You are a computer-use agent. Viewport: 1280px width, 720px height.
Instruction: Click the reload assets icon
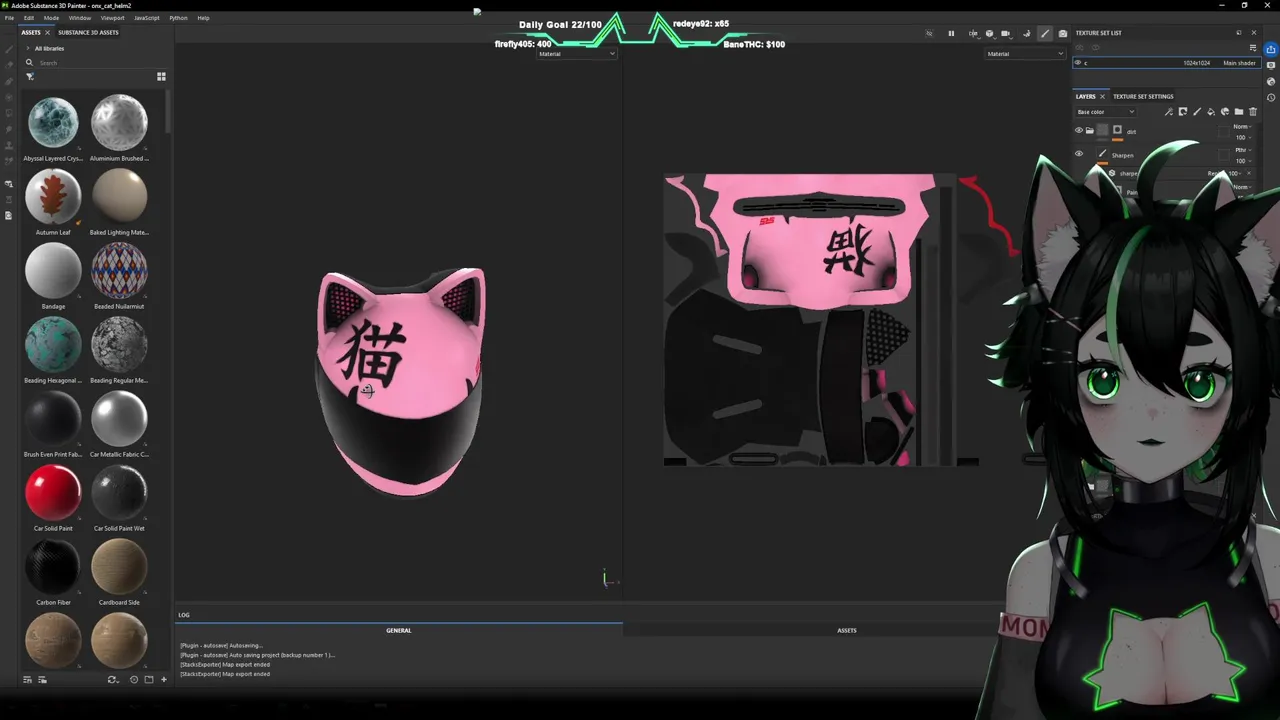pyautogui.click(x=113, y=680)
